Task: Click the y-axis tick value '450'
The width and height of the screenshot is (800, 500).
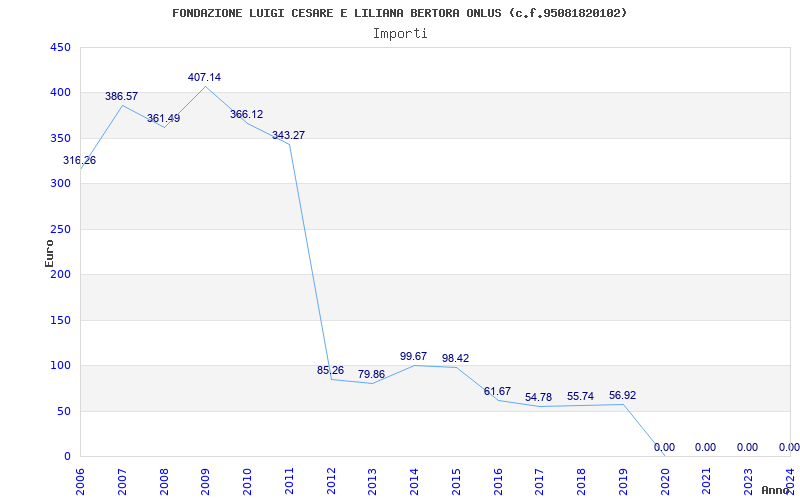Action: [60, 47]
